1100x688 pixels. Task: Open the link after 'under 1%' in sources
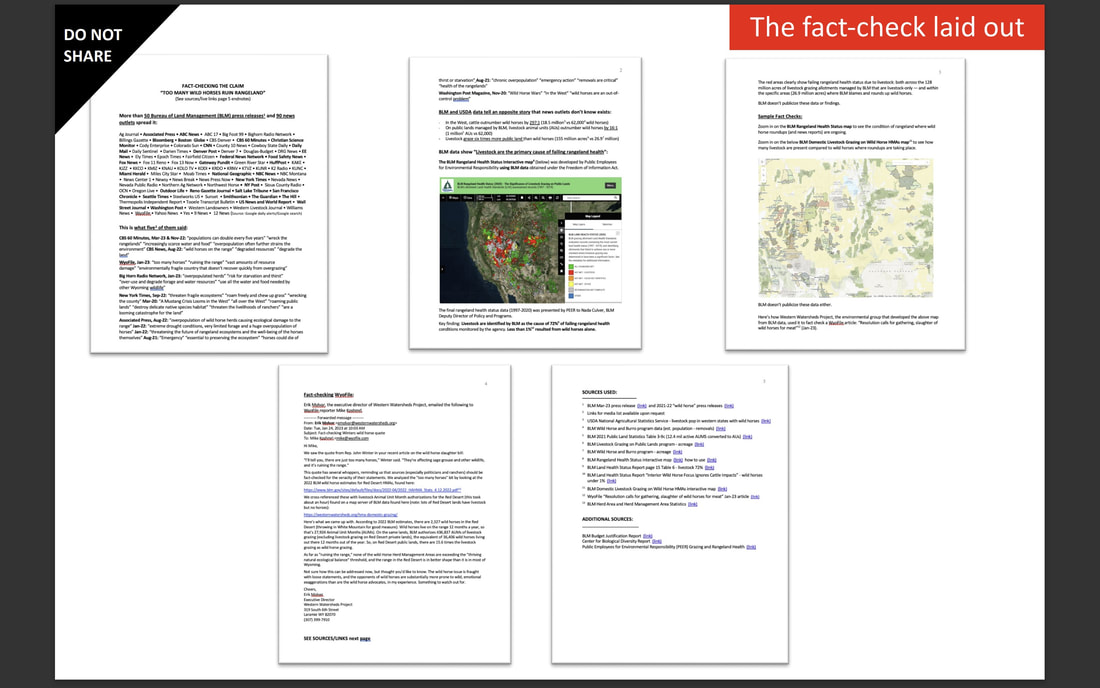tap(611, 481)
